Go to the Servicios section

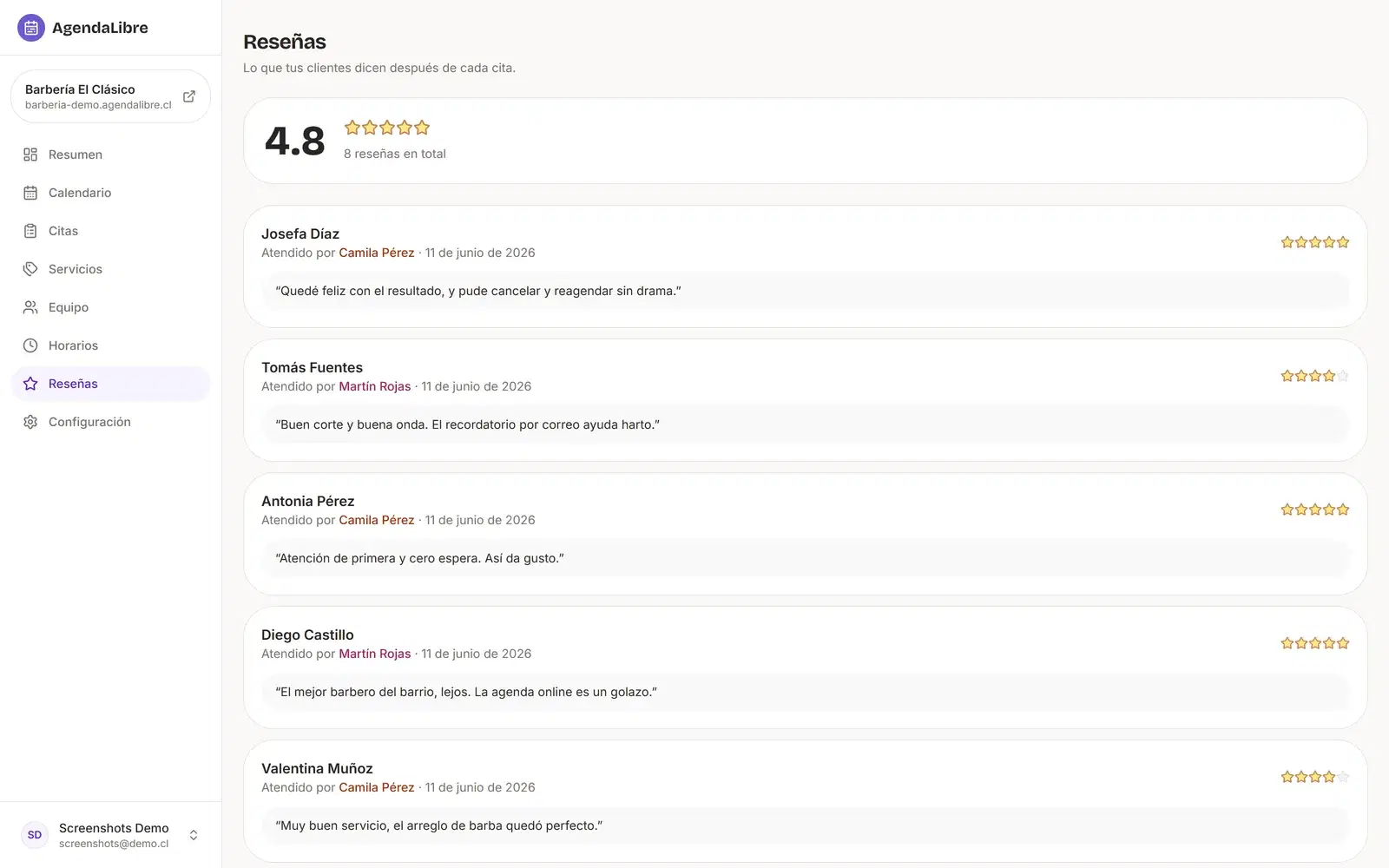110,269
